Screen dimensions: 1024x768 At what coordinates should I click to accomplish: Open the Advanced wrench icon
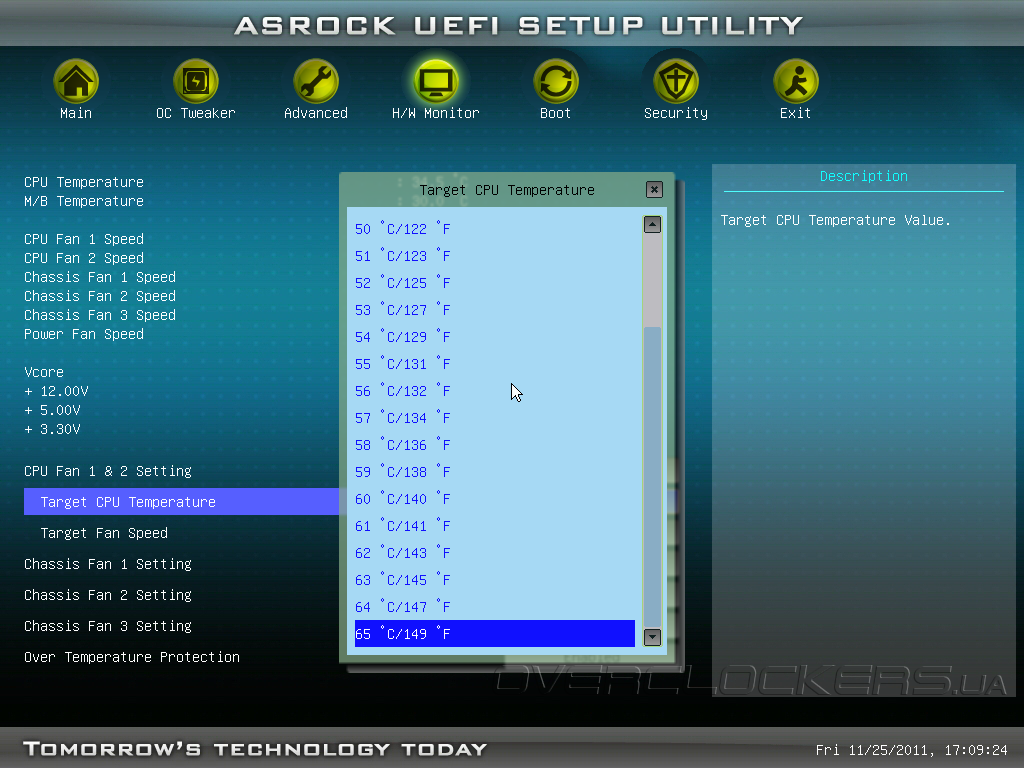[316, 81]
